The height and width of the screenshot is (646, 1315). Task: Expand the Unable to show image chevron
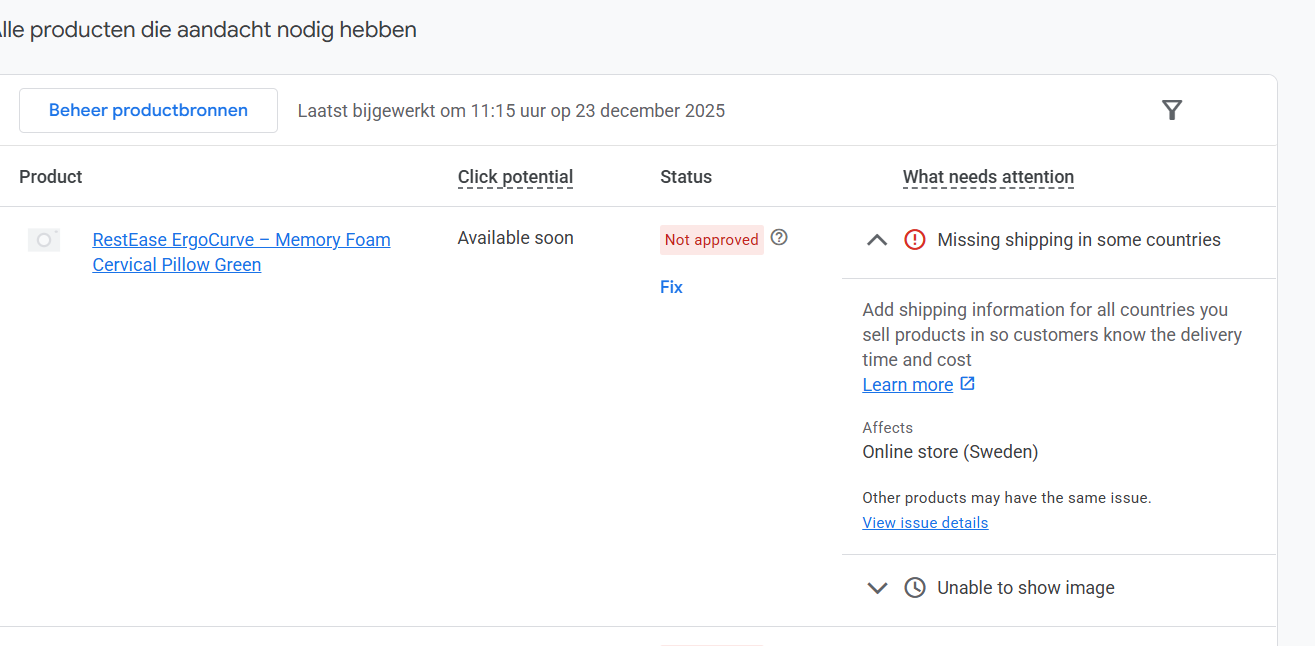click(877, 588)
